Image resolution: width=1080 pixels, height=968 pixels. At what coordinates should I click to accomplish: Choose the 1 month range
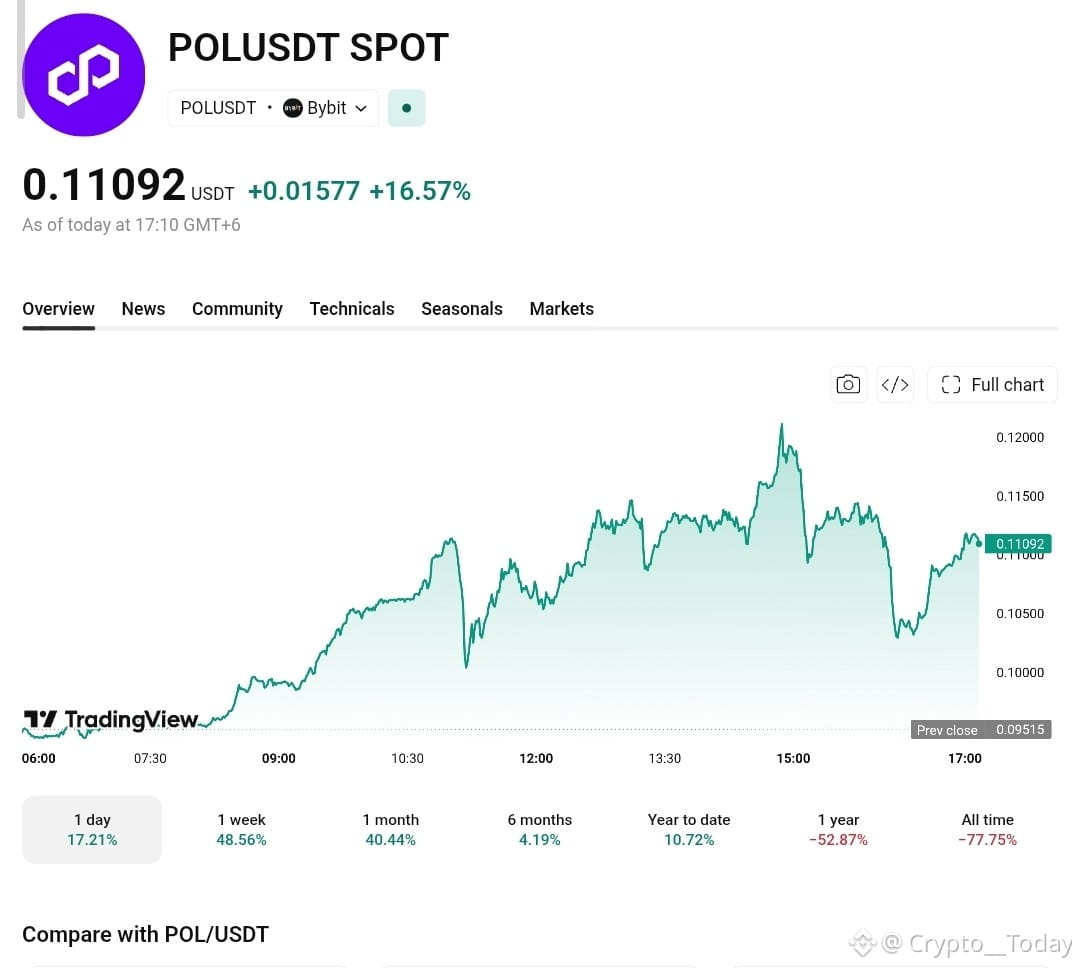click(x=391, y=830)
